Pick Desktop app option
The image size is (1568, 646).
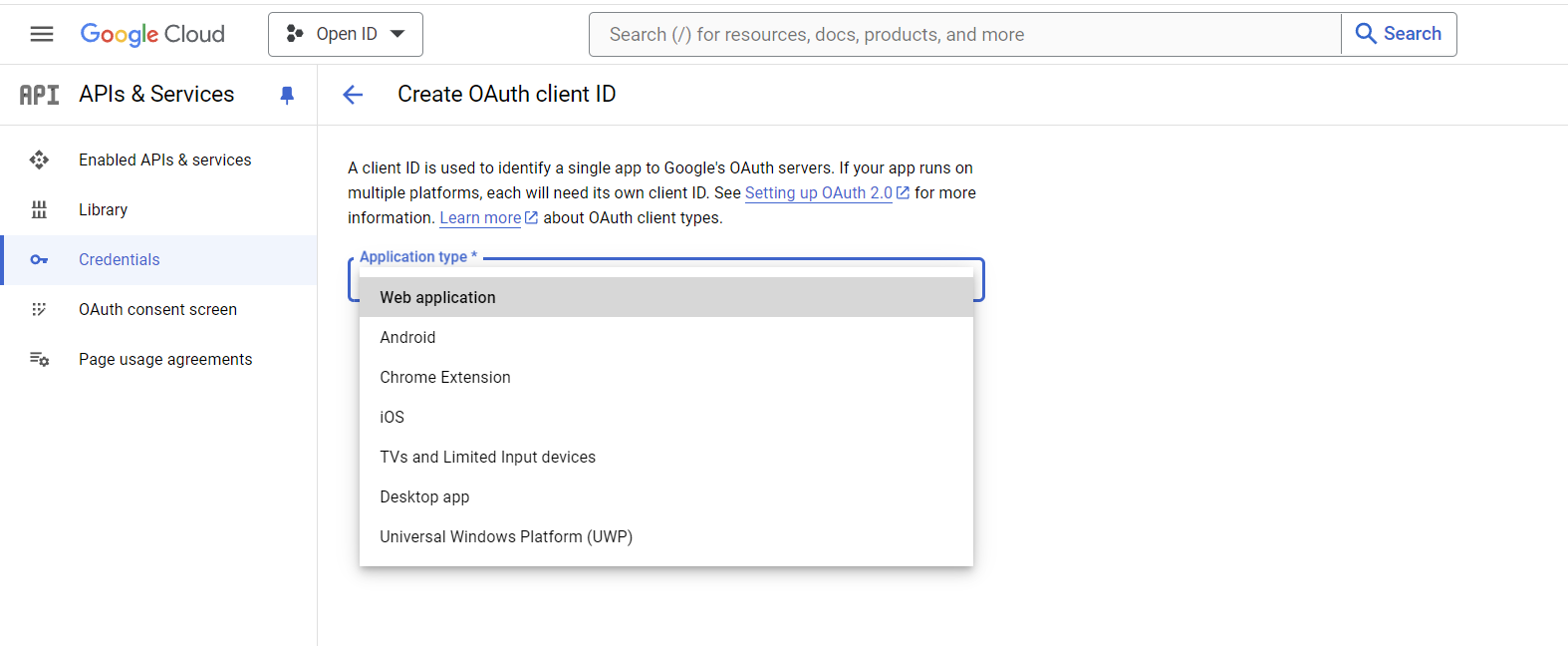(666, 496)
